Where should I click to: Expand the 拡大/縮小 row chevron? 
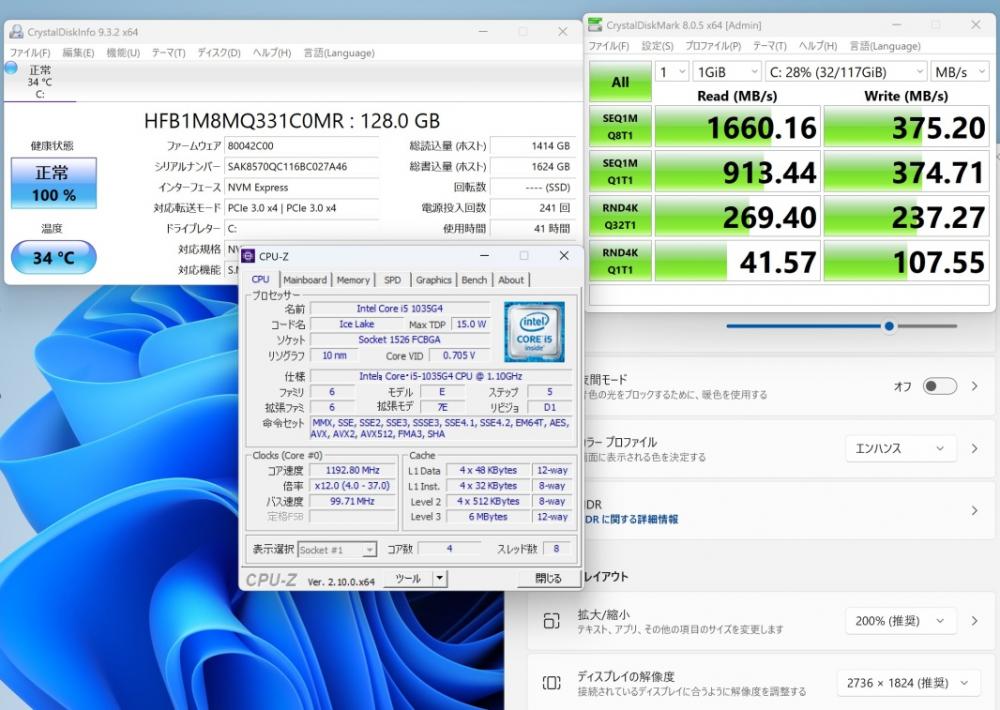[x=974, y=621]
